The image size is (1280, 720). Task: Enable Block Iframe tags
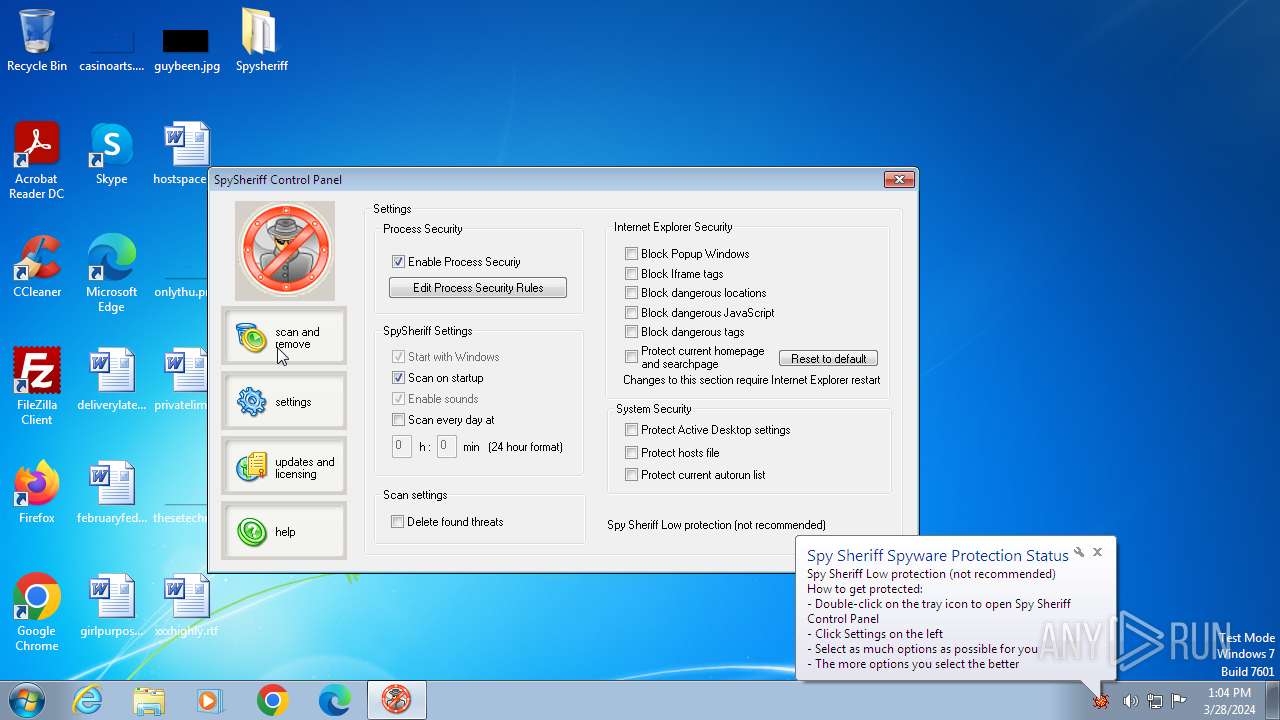point(631,274)
